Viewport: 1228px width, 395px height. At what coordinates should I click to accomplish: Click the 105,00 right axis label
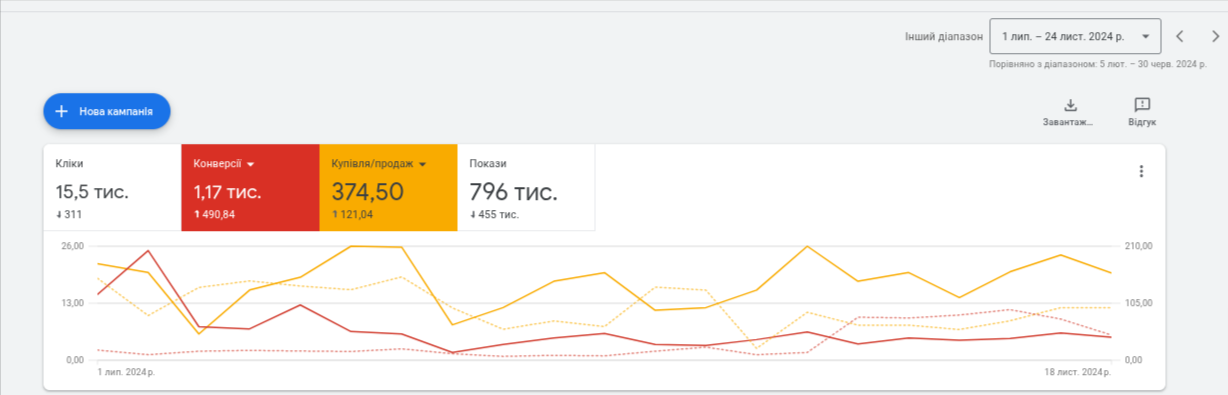[x=1140, y=303]
